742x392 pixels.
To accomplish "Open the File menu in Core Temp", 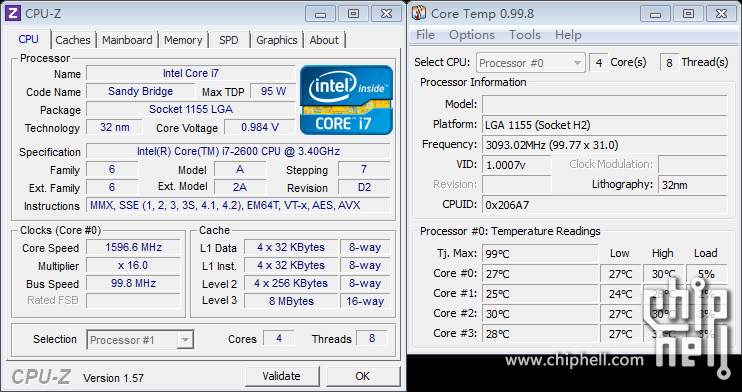I will (425, 35).
